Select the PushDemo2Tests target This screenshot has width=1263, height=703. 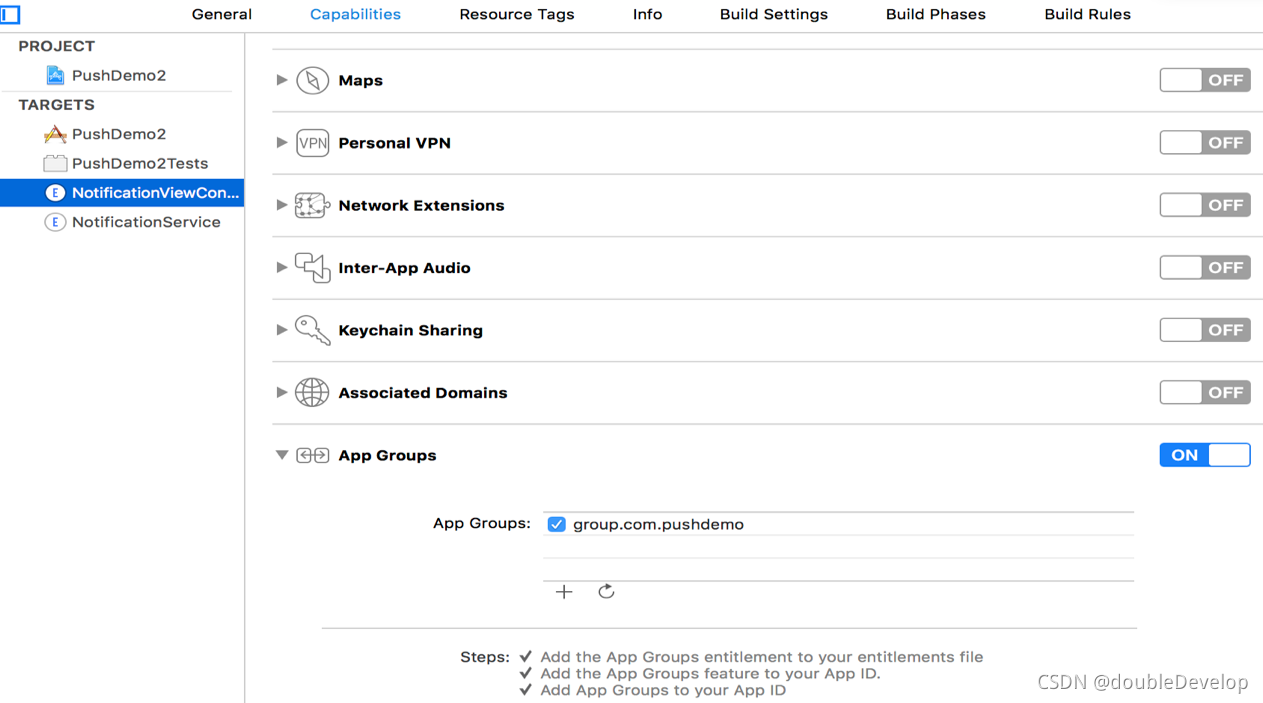[139, 163]
